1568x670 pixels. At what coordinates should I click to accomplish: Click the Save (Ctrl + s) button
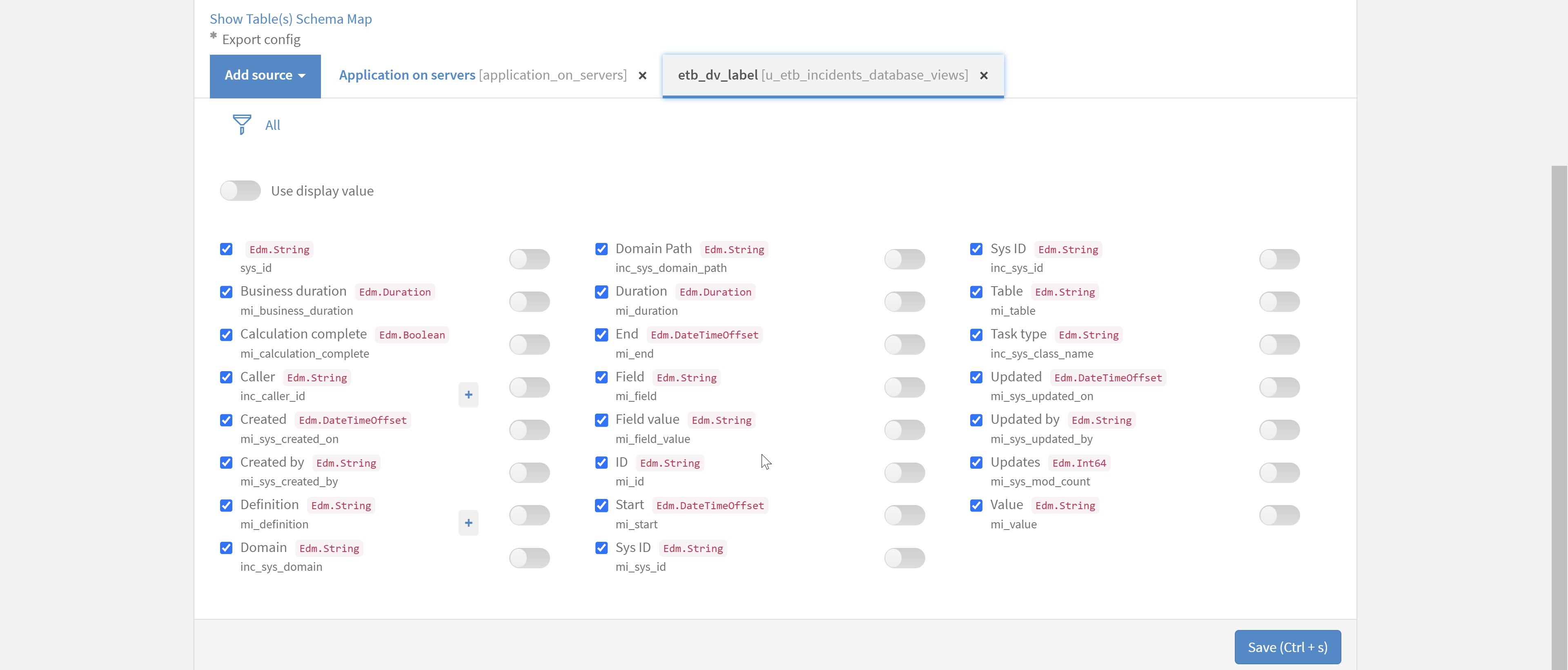pyautogui.click(x=1287, y=647)
